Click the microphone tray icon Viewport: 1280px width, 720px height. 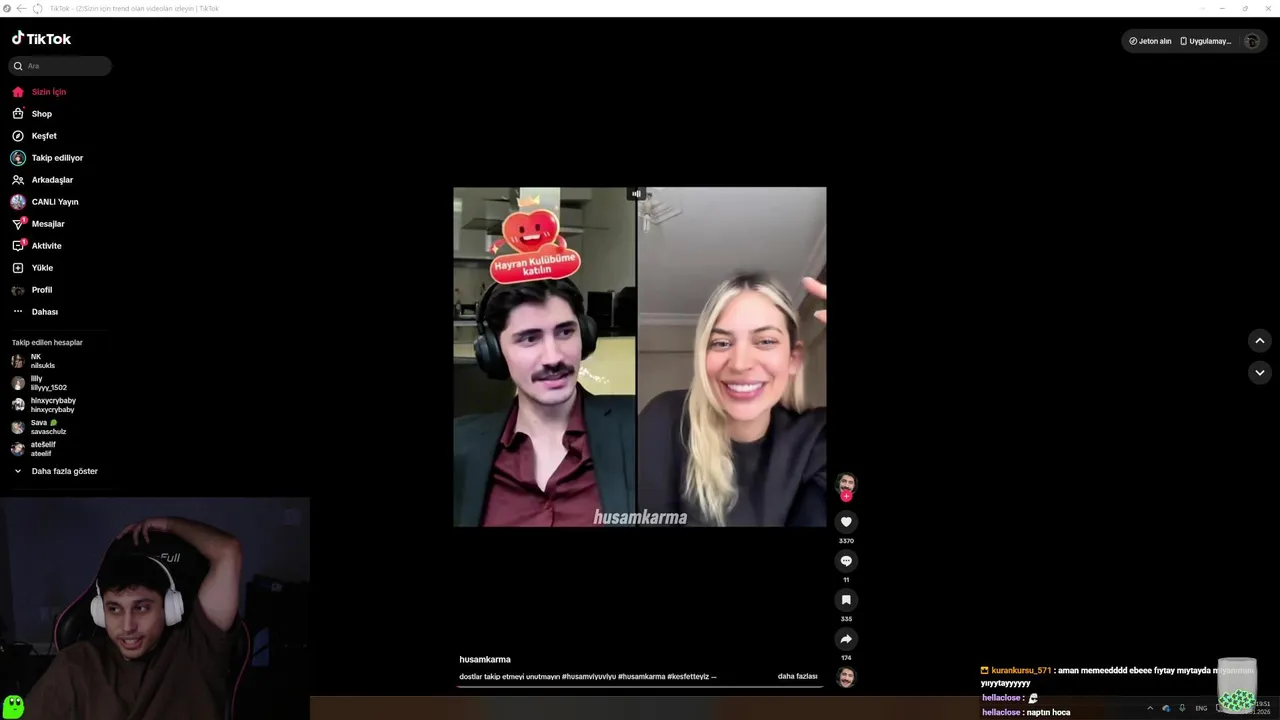point(1182,708)
